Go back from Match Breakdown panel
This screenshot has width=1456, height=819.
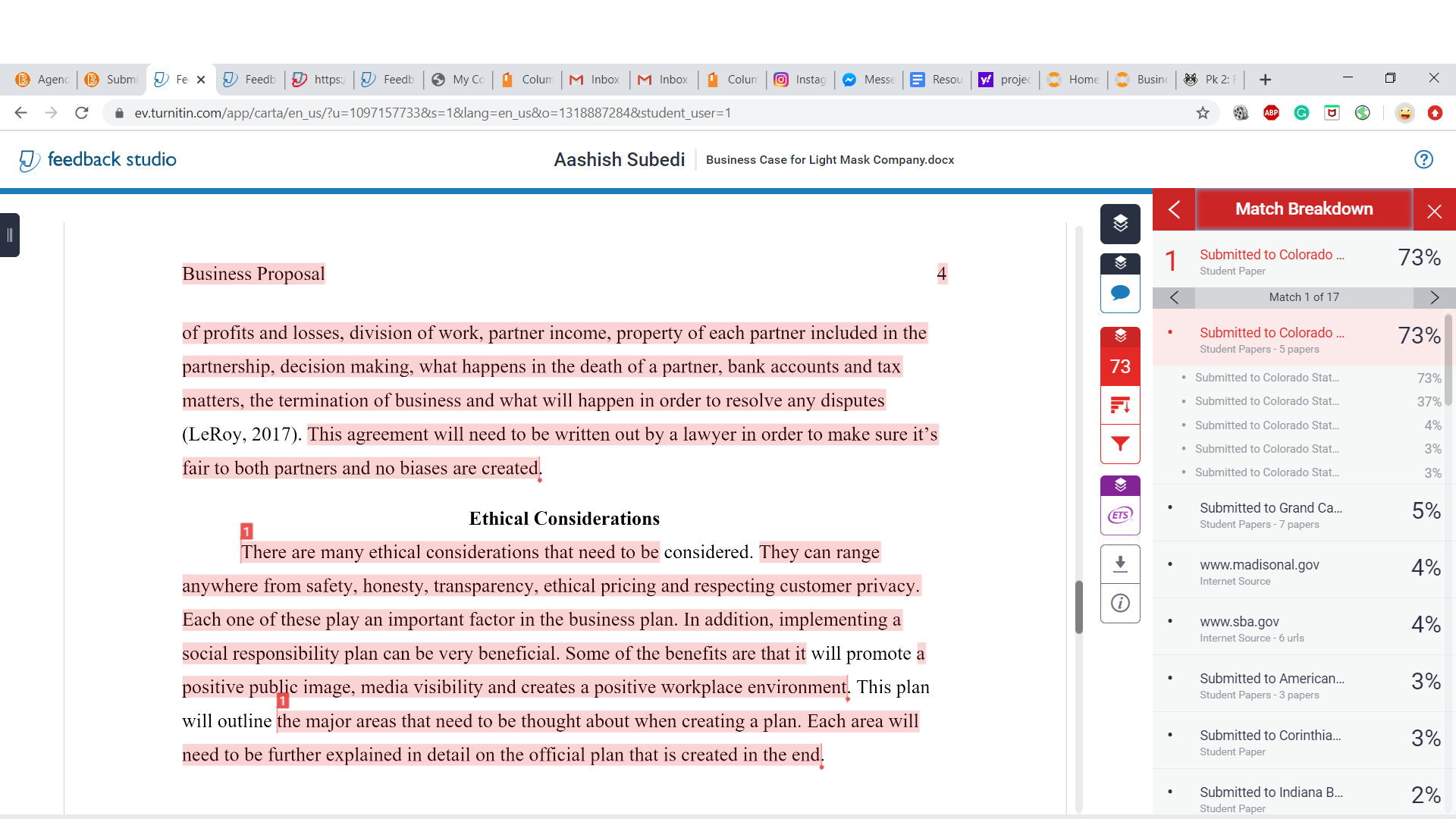(1174, 209)
